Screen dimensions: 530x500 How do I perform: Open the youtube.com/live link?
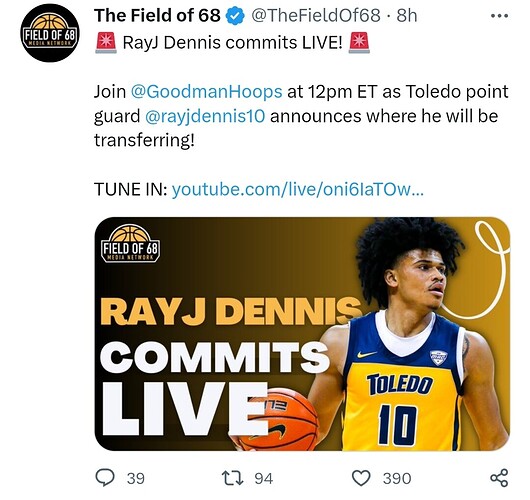pos(297,189)
